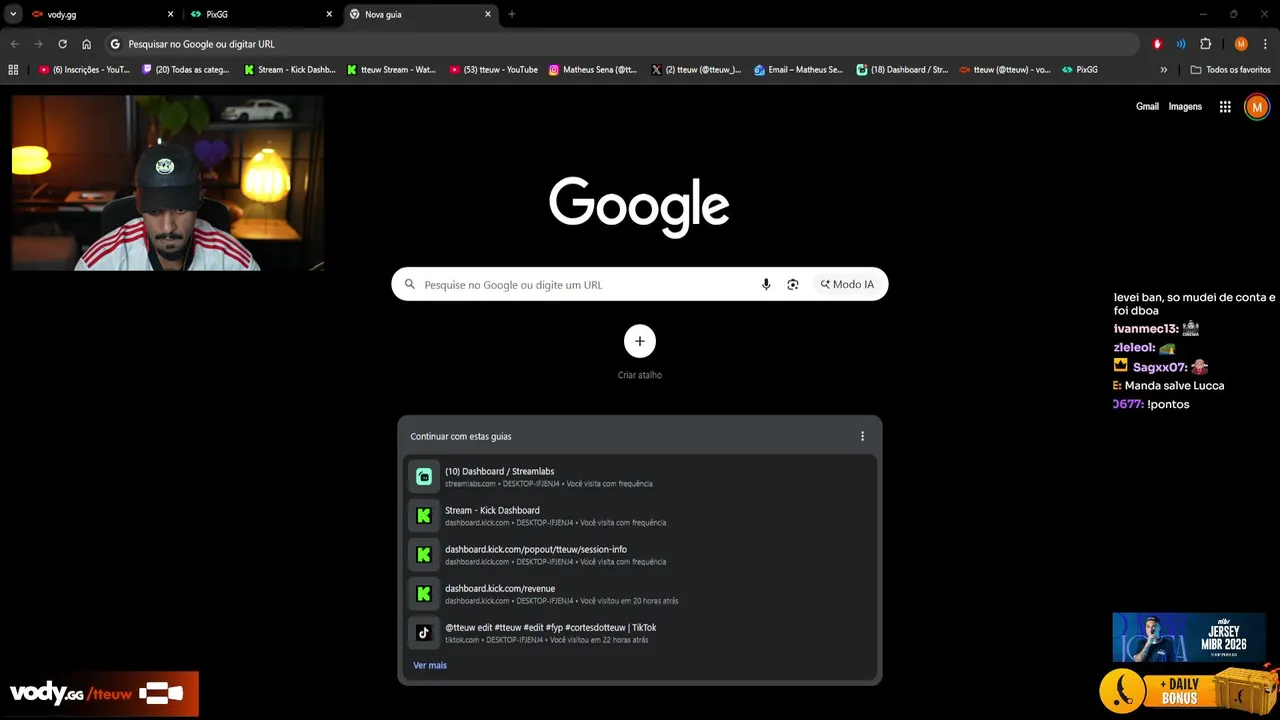Screen dimensions: 1280x720
Task: Open the Stream - Kick Dashb... bookmark
Action: [x=290, y=70]
